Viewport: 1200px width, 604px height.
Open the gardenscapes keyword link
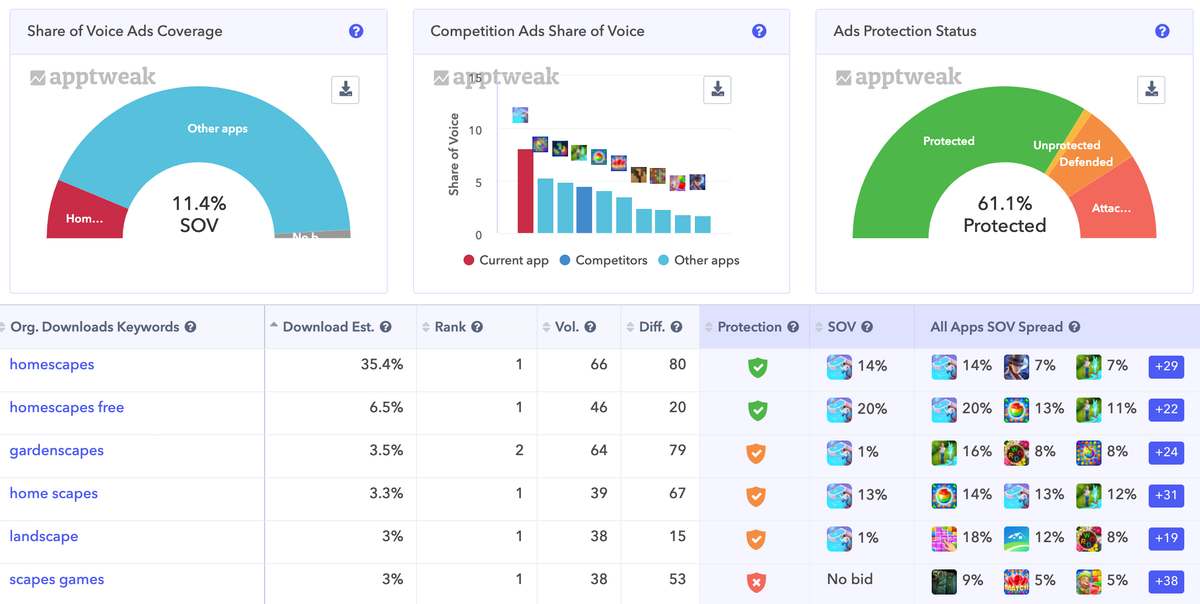click(56, 451)
